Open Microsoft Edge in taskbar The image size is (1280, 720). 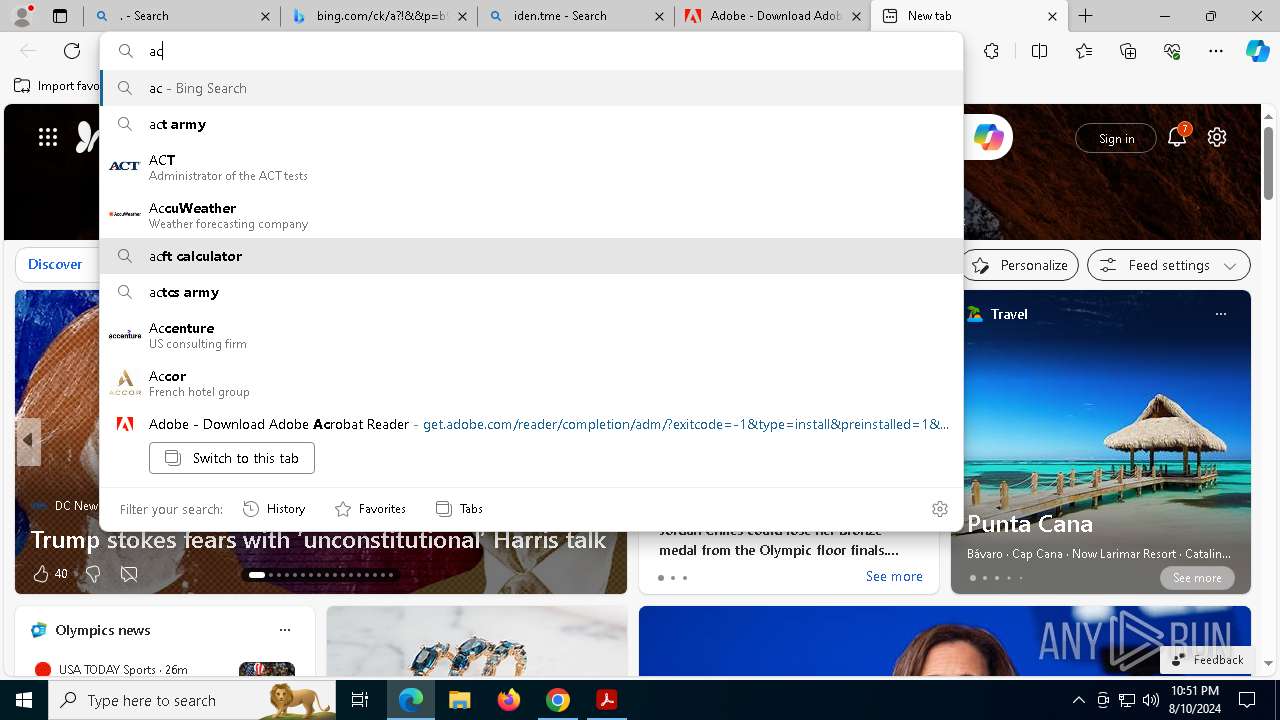tap(411, 700)
